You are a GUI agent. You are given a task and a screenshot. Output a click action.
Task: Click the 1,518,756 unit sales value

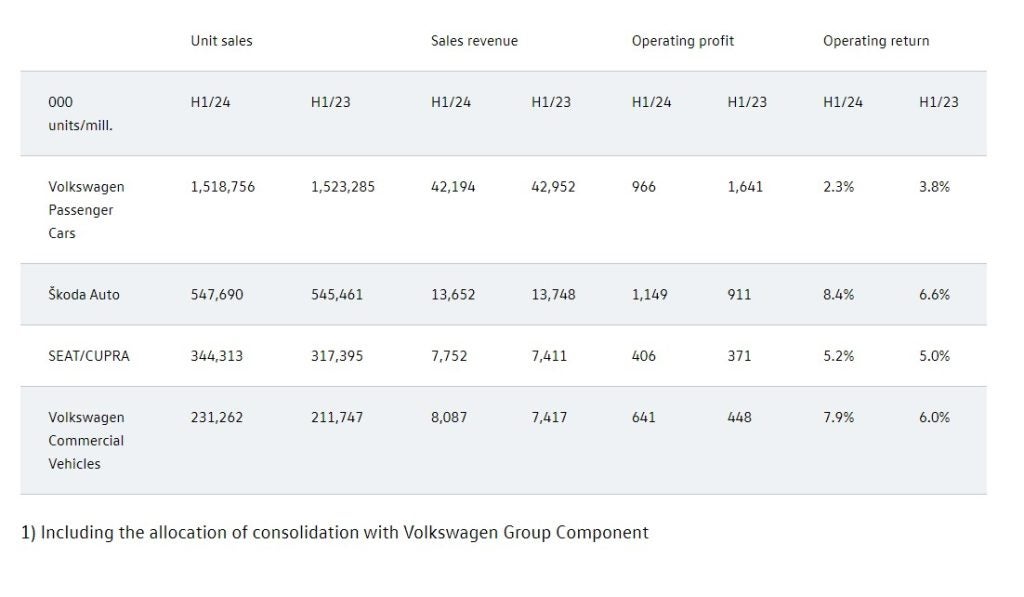[222, 187]
